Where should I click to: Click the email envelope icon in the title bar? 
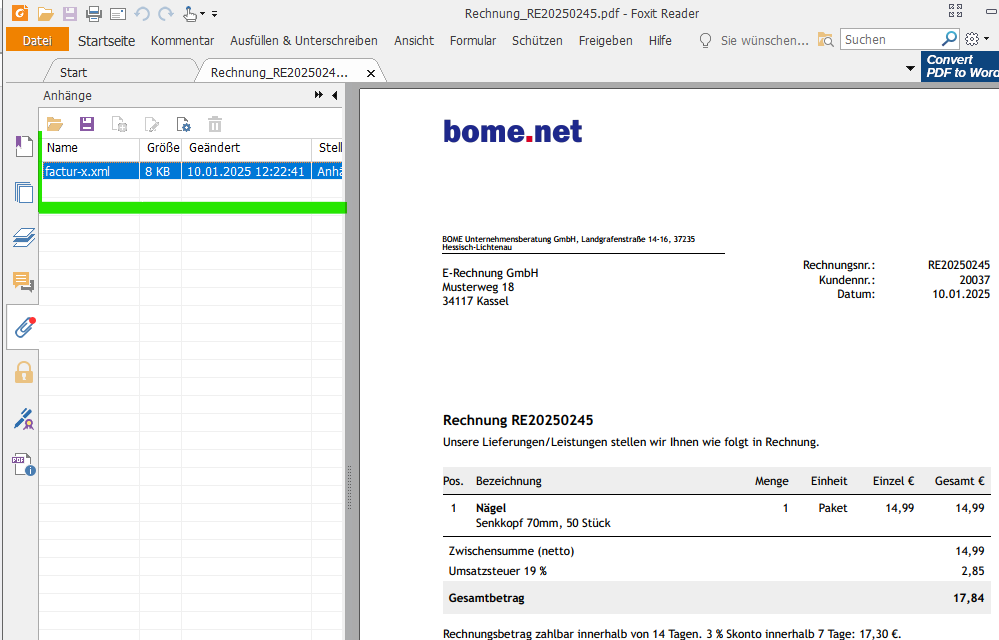[118, 13]
